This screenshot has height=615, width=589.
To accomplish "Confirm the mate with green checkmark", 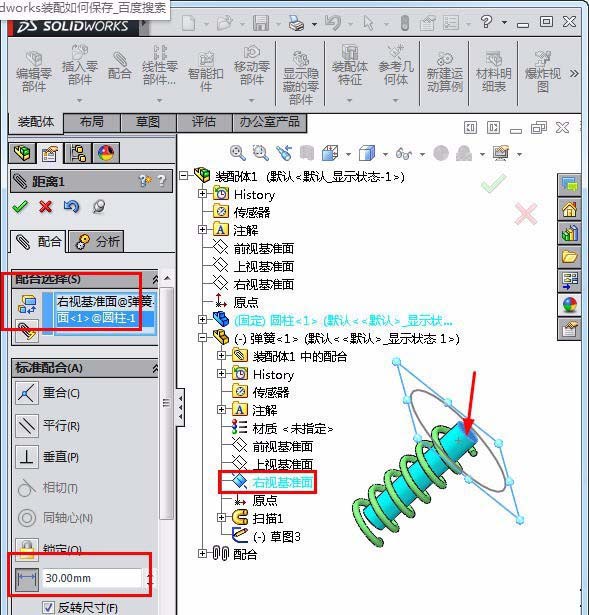I will coord(20,206).
